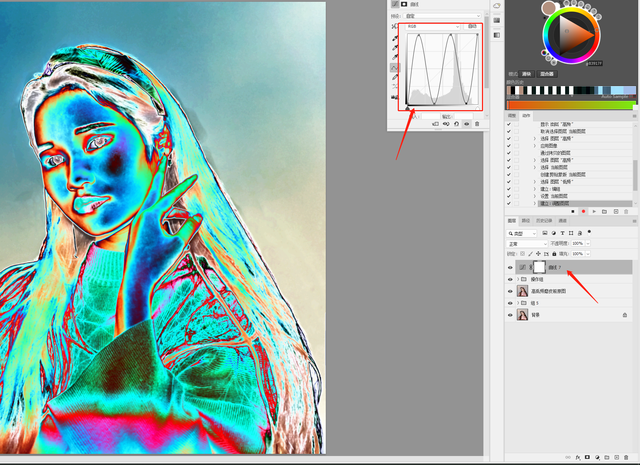Open the layer blend mode 正常 dropdown
Viewport: 640px width, 465px height.
(526, 243)
